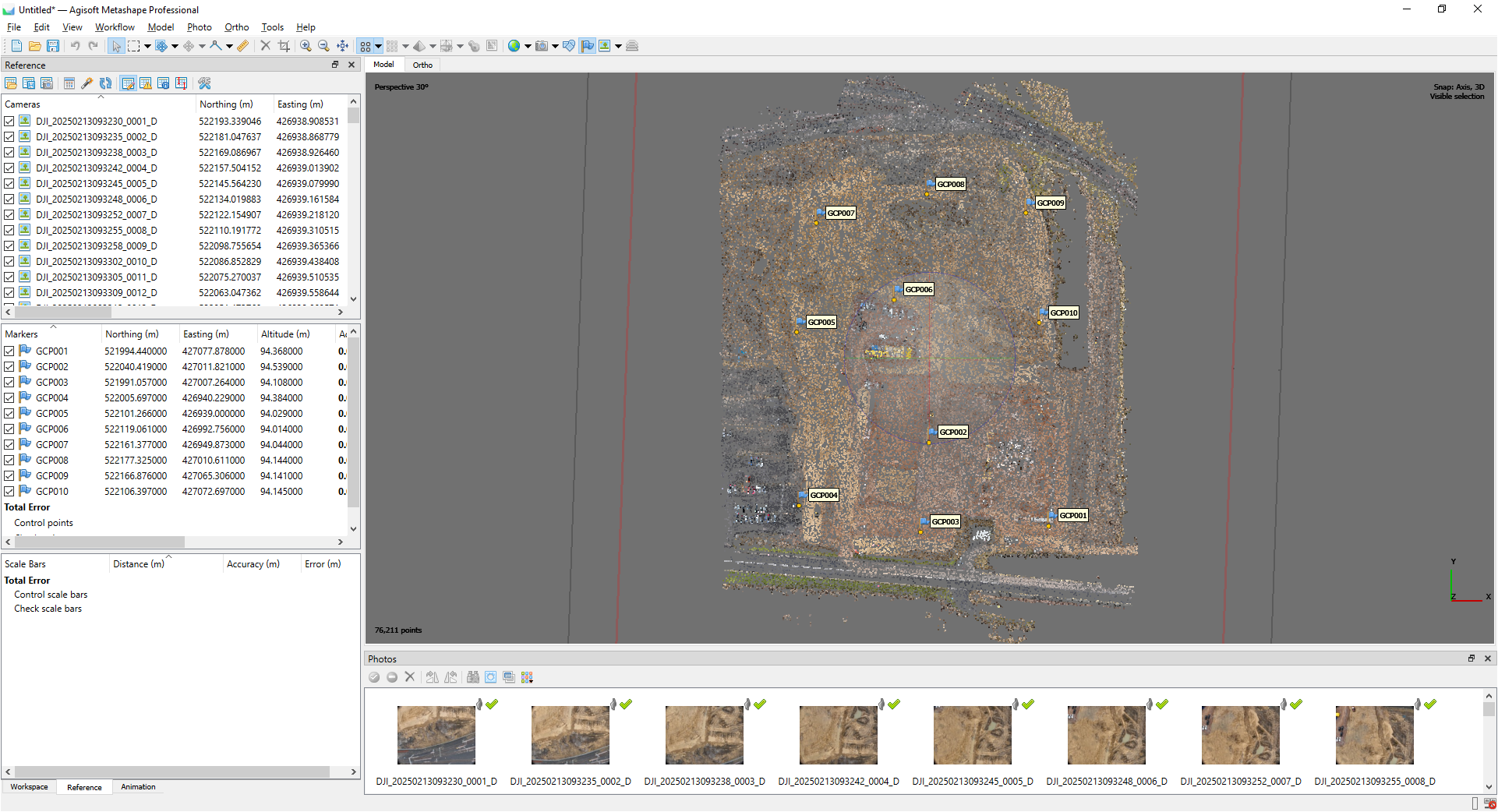This screenshot has width=1498, height=812.
Task: Click the Import reference icon
Action: [x=11, y=83]
